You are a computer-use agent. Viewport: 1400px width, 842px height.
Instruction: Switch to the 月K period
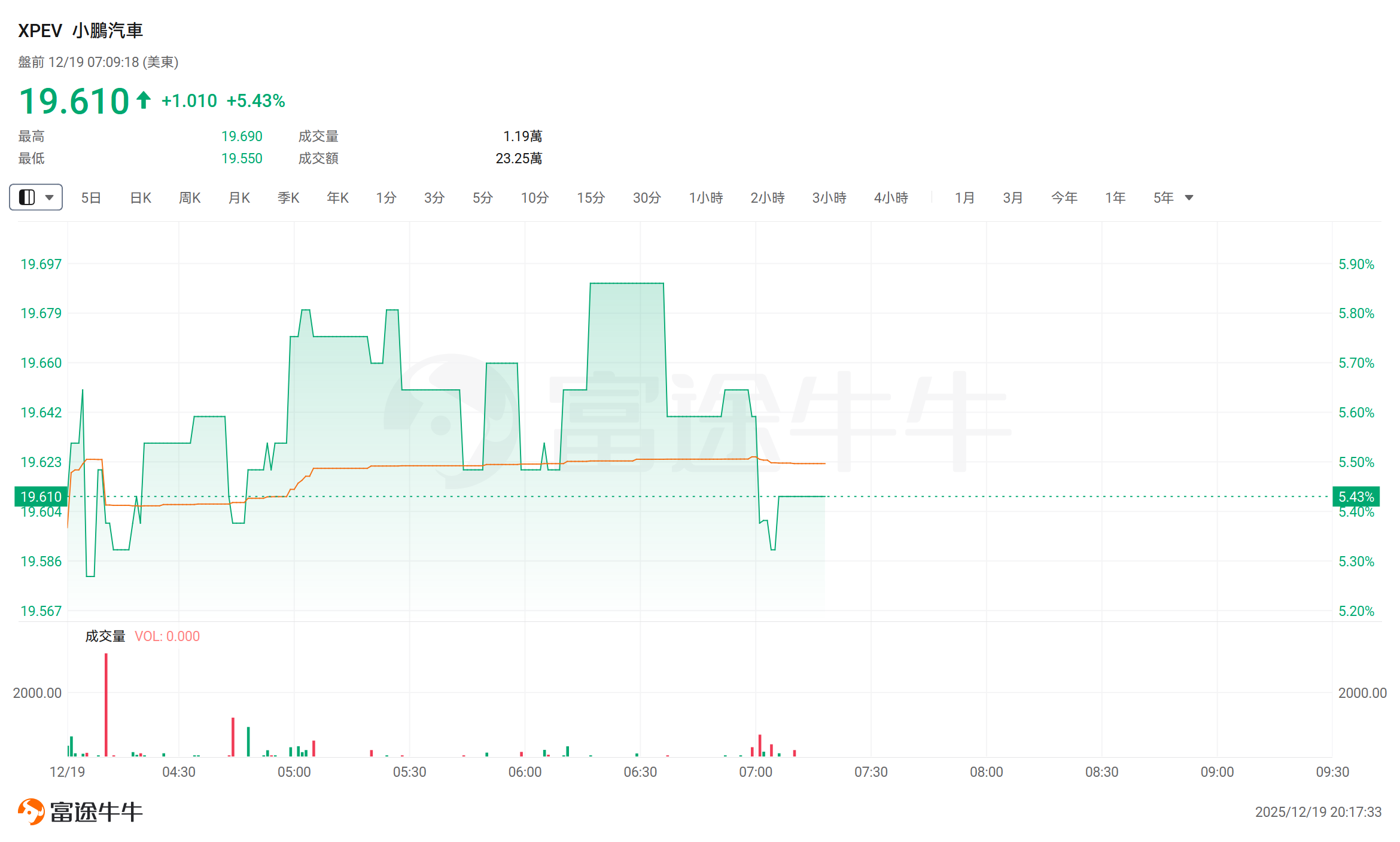coord(239,197)
